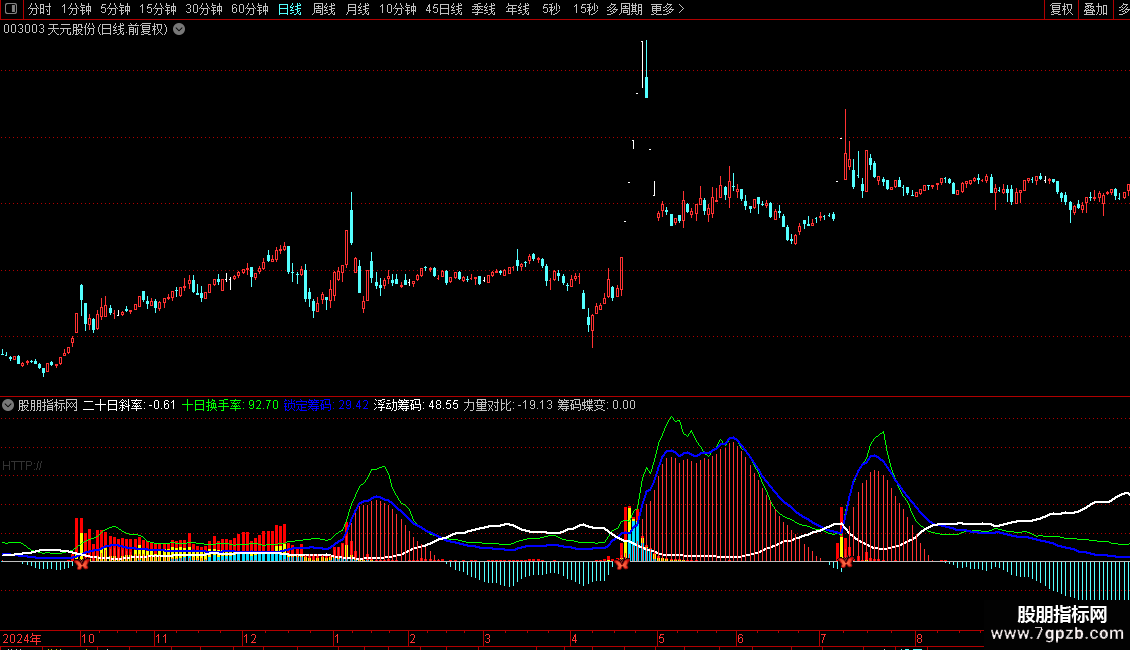This screenshot has width=1130, height=650.
Task: Click the butterfly signal icon near late April
Action: tap(622, 563)
